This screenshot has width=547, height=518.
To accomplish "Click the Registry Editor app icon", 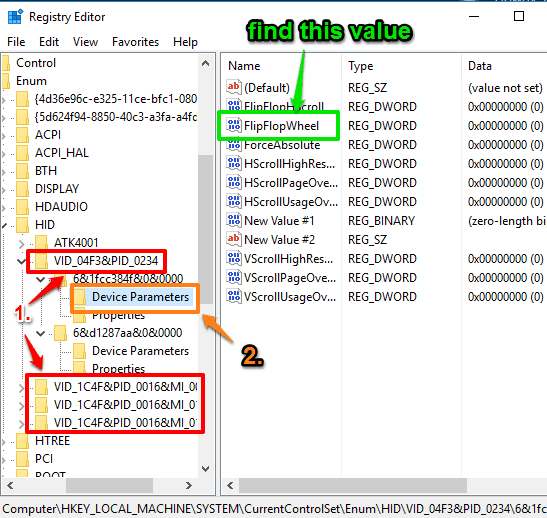I will [x=15, y=17].
